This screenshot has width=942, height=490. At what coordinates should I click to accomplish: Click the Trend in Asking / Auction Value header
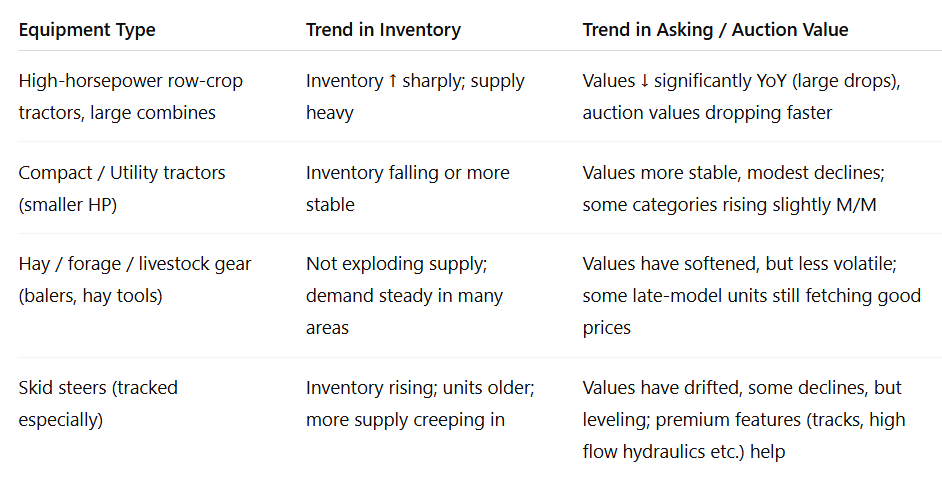715,30
